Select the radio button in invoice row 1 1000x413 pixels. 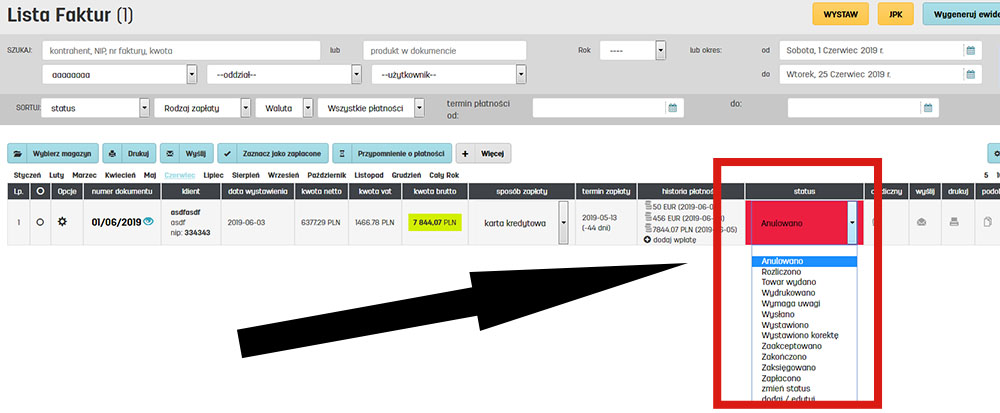click(x=40, y=221)
